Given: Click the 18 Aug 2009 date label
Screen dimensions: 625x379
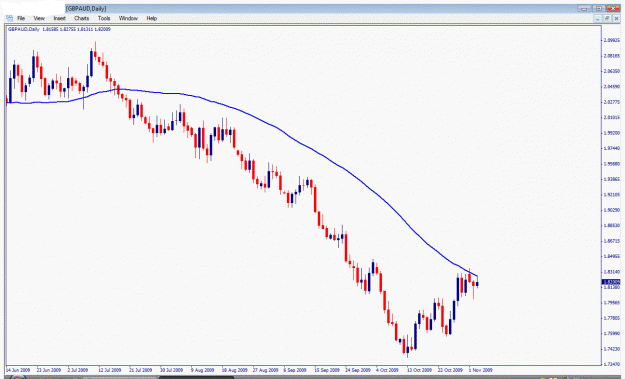Looking at the screenshot, I should (234, 370).
